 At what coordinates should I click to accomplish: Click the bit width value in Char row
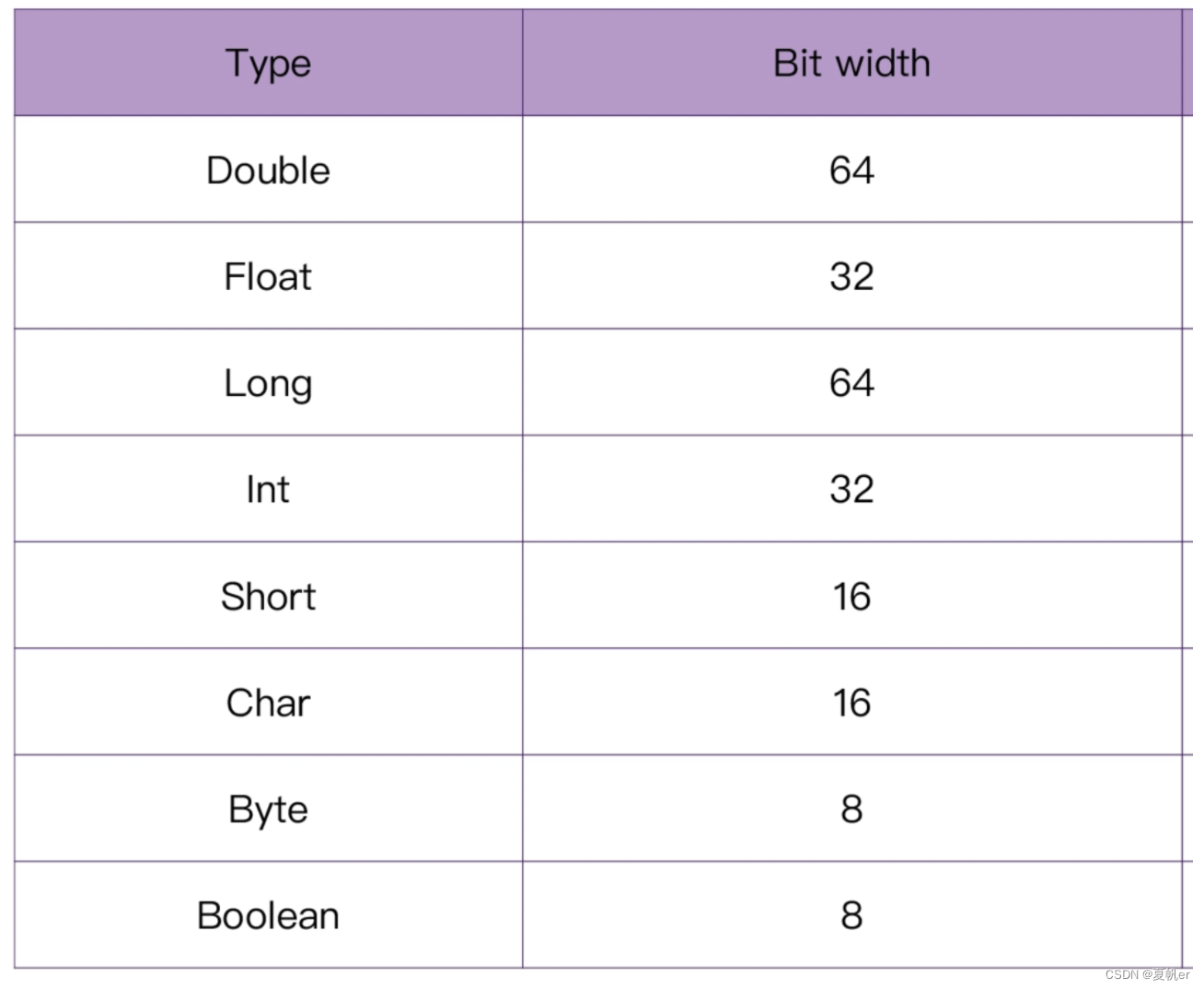pyautogui.click(x=851, y=703)
